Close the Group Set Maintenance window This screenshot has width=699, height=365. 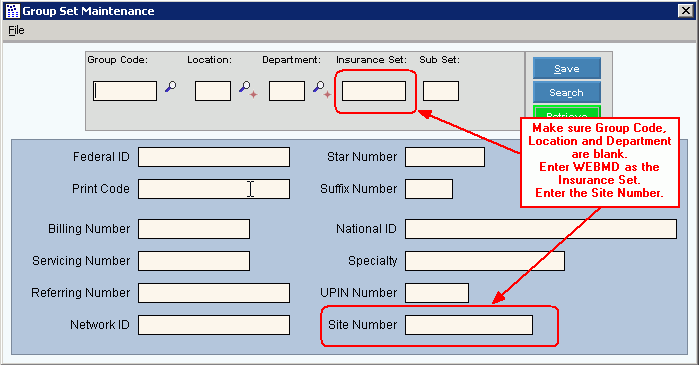[685, 11]
